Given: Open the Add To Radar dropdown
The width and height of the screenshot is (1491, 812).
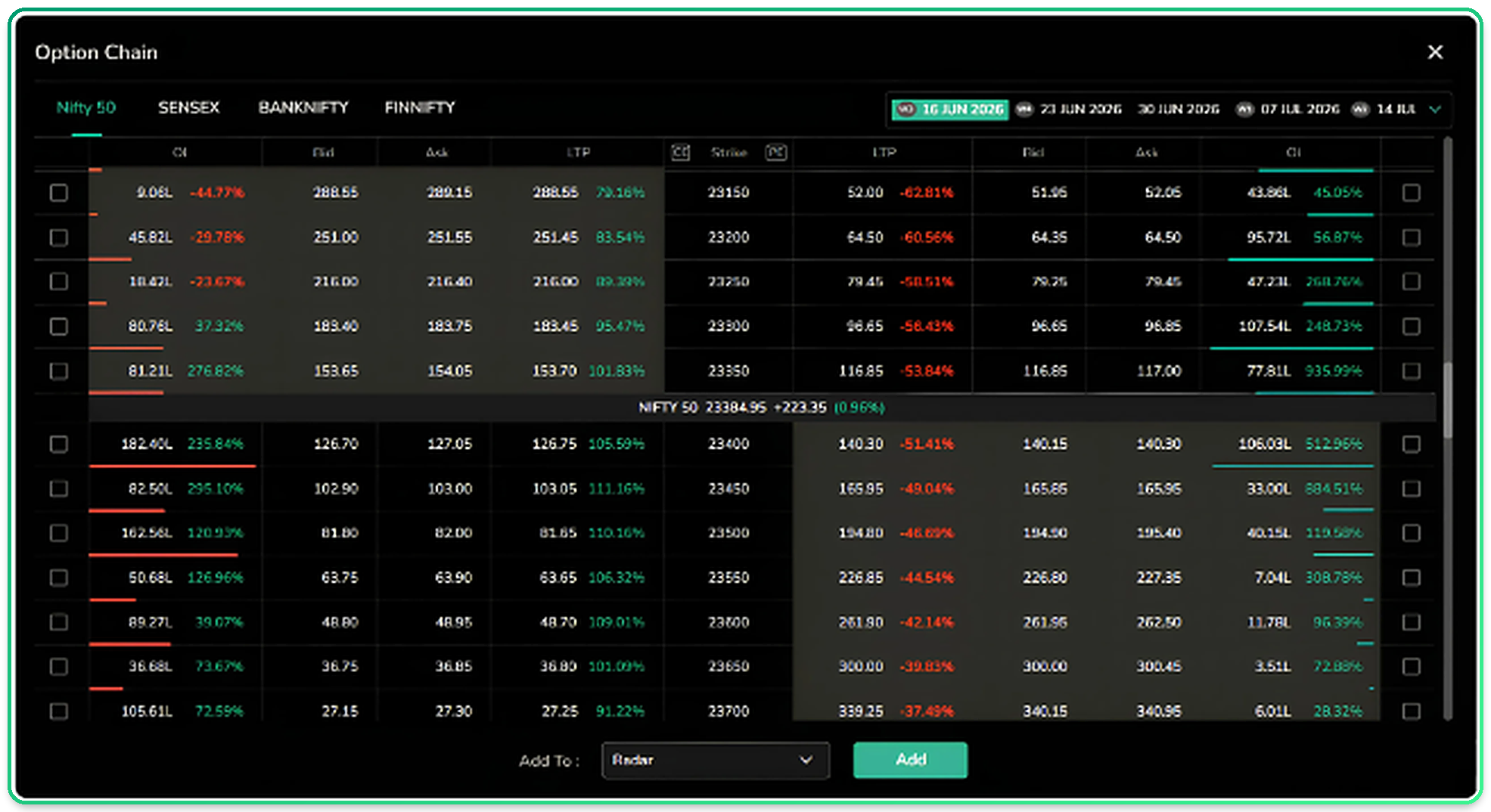Looking at the screenshot, I should (x=715, y=760).
